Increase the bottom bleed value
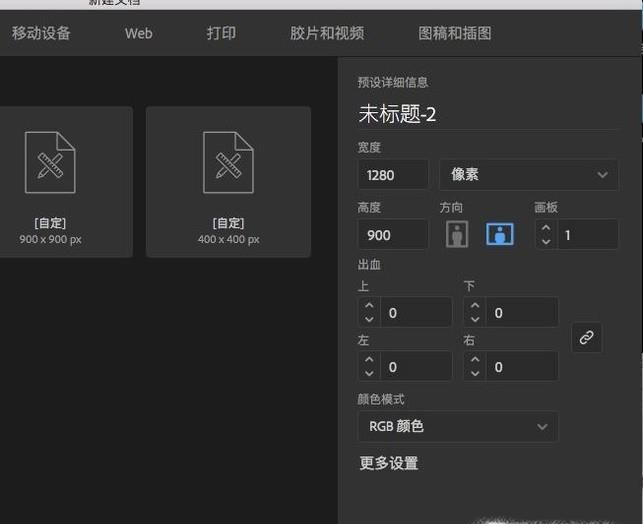The width and height of the screenshot is (643, 524). coord(475,305)
